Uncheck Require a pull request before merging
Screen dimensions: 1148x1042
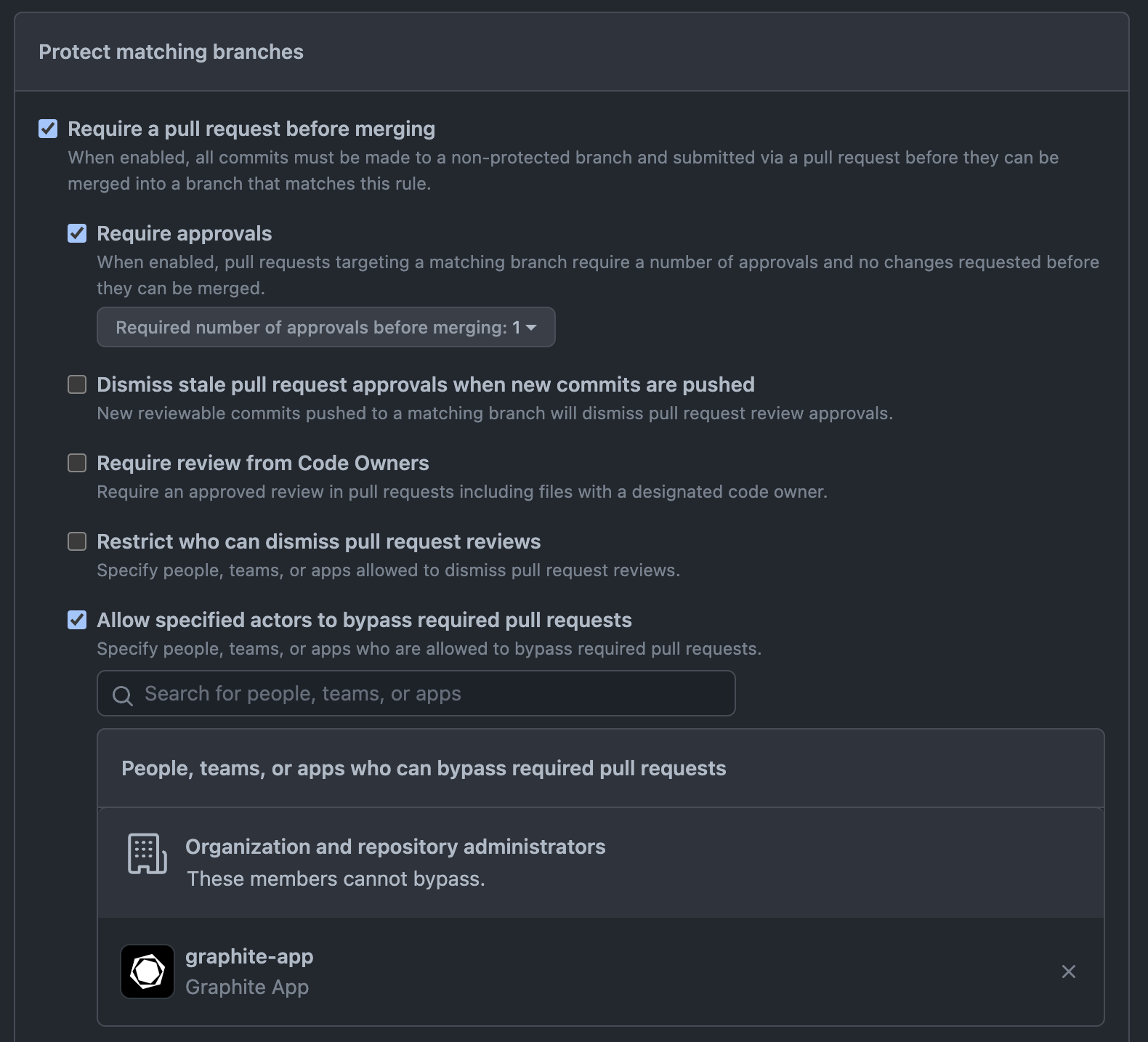(48, 129)
